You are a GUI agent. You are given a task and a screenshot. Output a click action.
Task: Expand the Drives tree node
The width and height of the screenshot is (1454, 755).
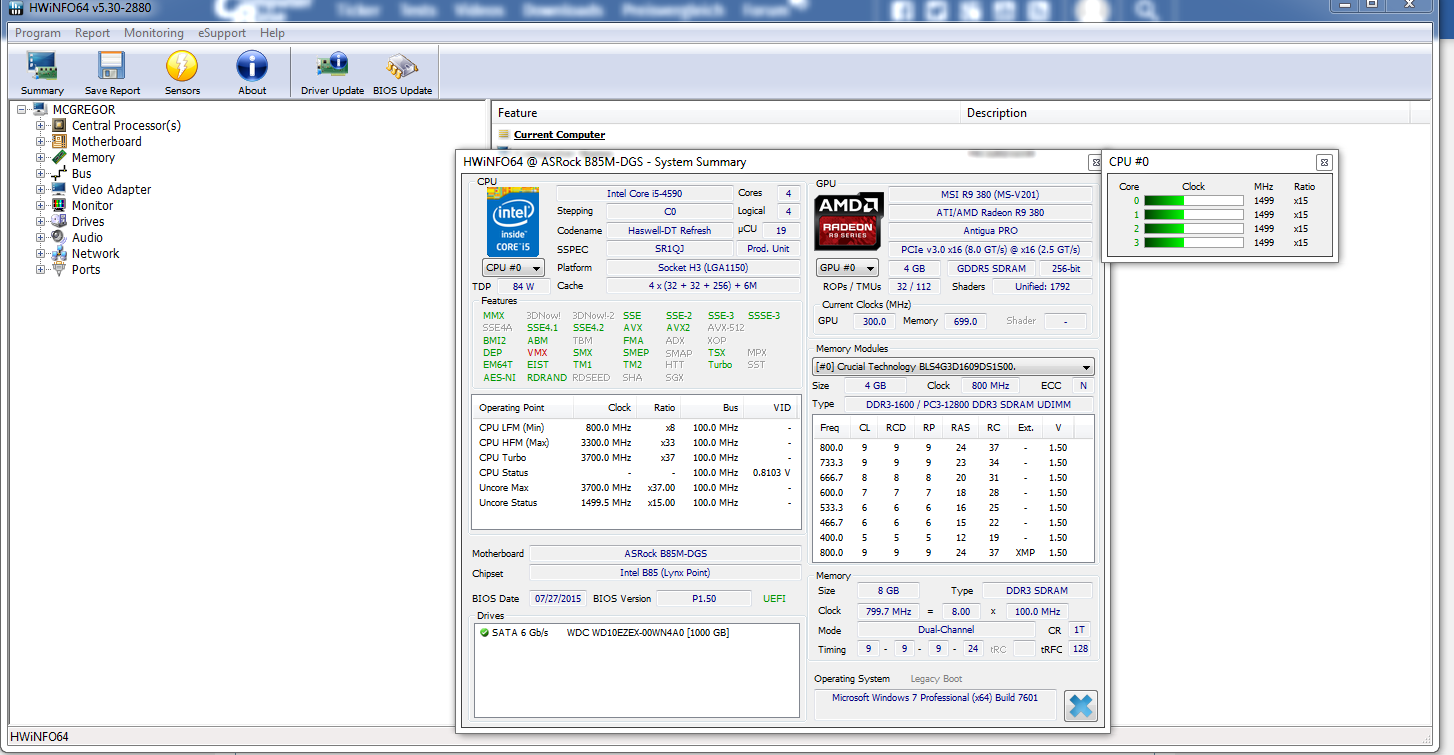(41, 222)
